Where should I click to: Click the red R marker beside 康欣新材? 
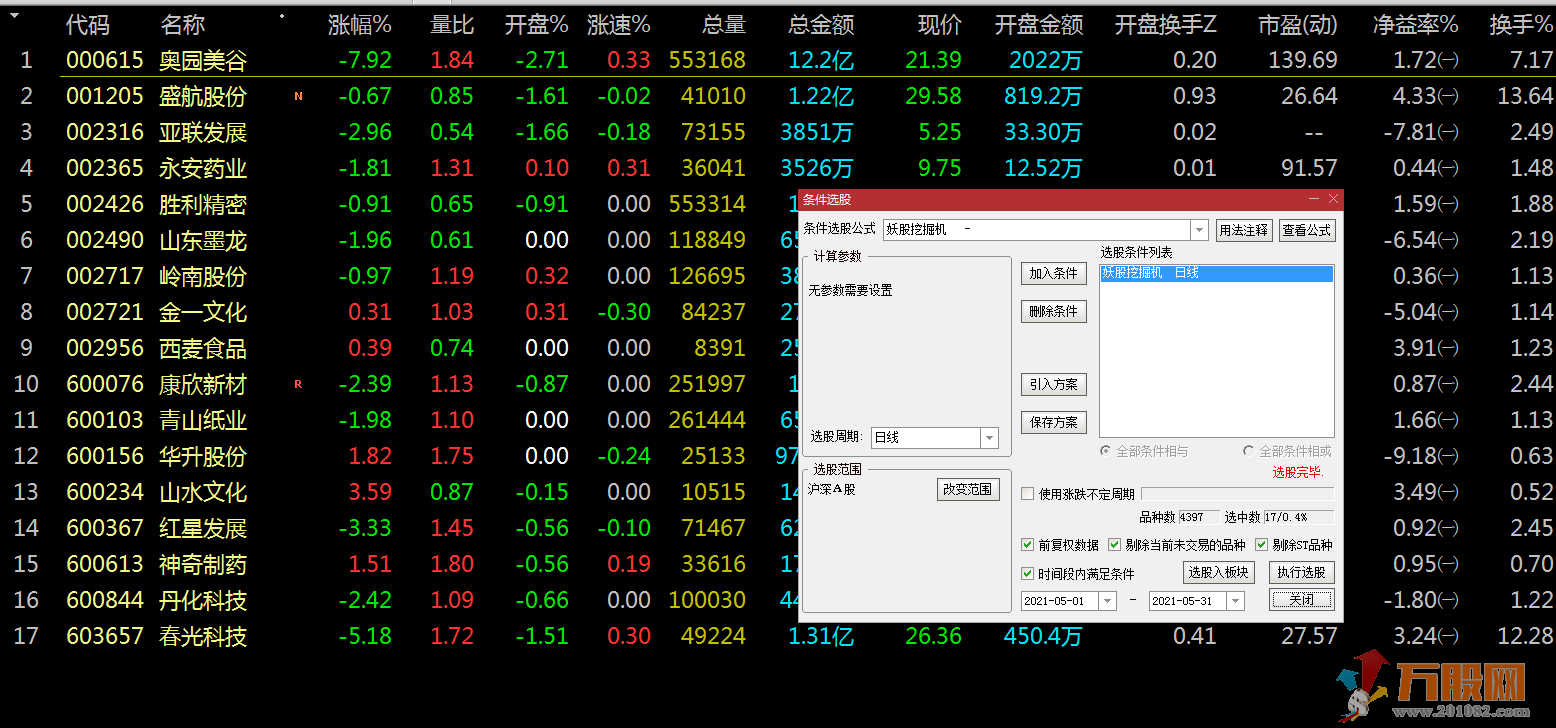[298, 384]
